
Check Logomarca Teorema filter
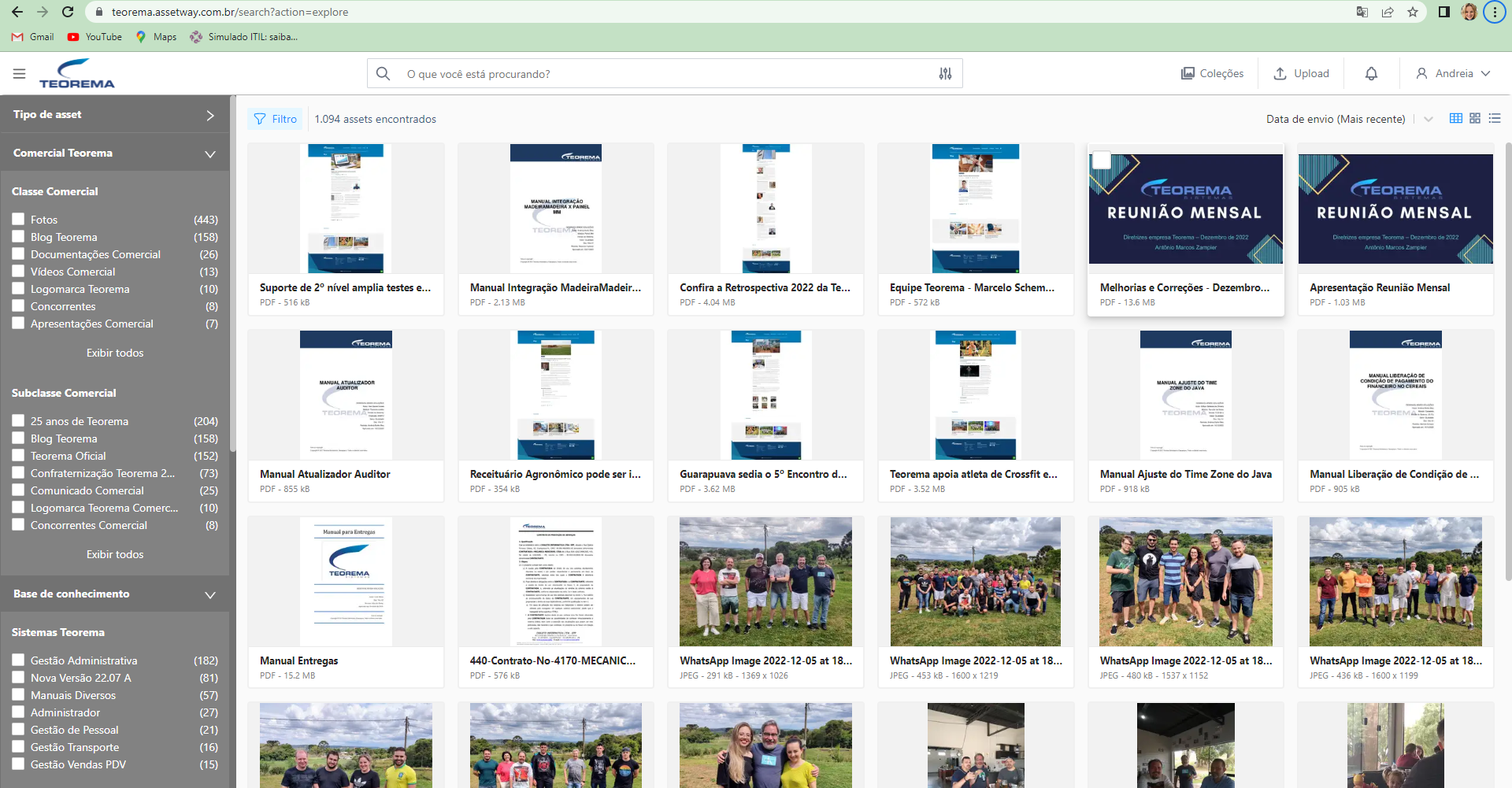[18, 288]
